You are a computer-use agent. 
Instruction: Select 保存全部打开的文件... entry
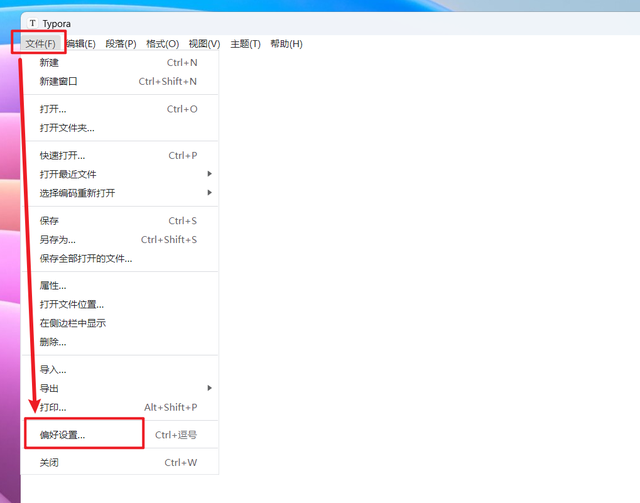click(120, 258)
